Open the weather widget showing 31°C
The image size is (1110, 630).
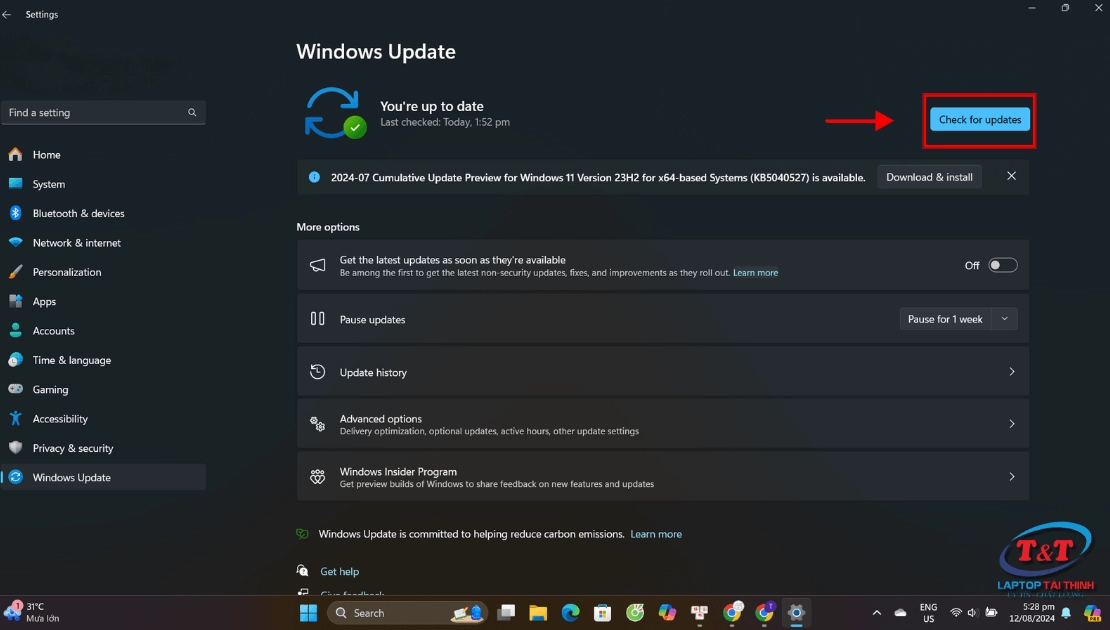coord(33,613)
